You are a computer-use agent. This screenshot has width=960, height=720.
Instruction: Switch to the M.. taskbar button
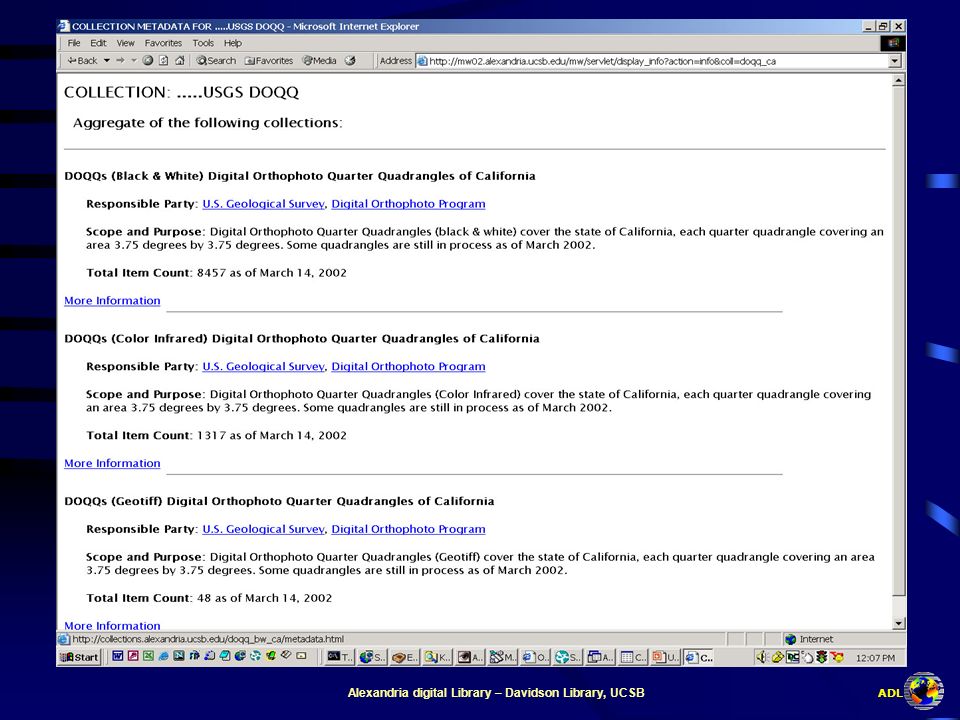pyautogui.click(x=502, y=657)
